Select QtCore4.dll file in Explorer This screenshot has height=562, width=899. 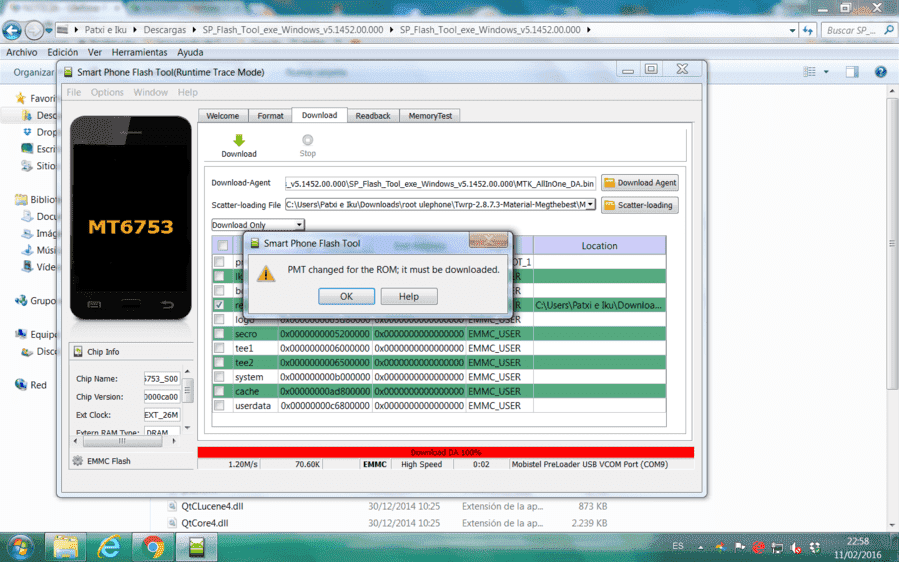pyautogui.click(x=205, y=523)
